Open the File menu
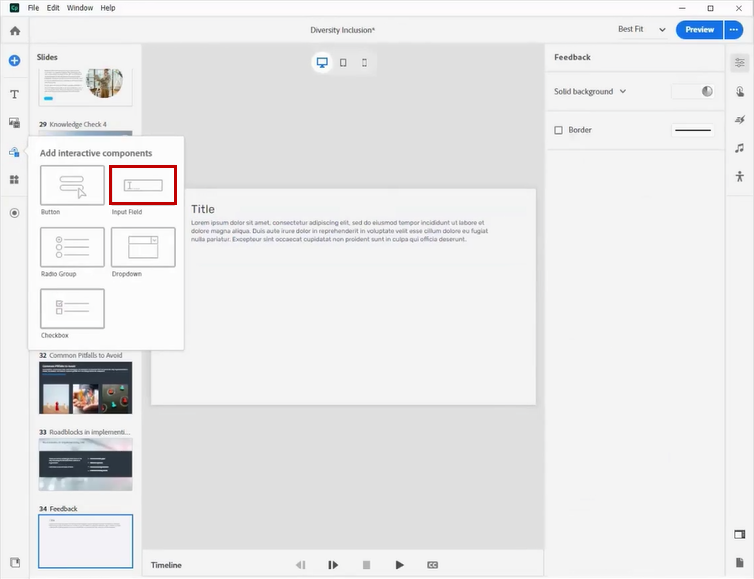754x579 pixels. point(33,8)
